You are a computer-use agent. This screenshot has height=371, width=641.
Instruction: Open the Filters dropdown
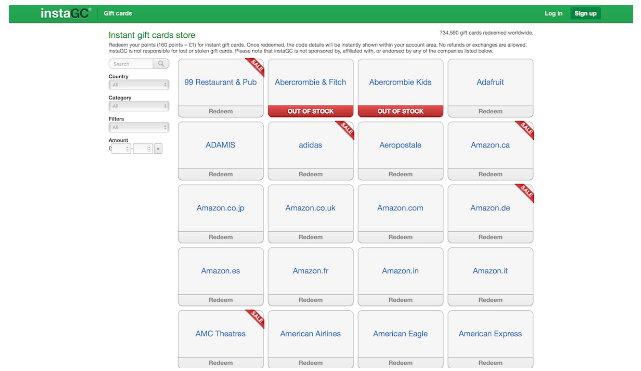click(139, 127)
